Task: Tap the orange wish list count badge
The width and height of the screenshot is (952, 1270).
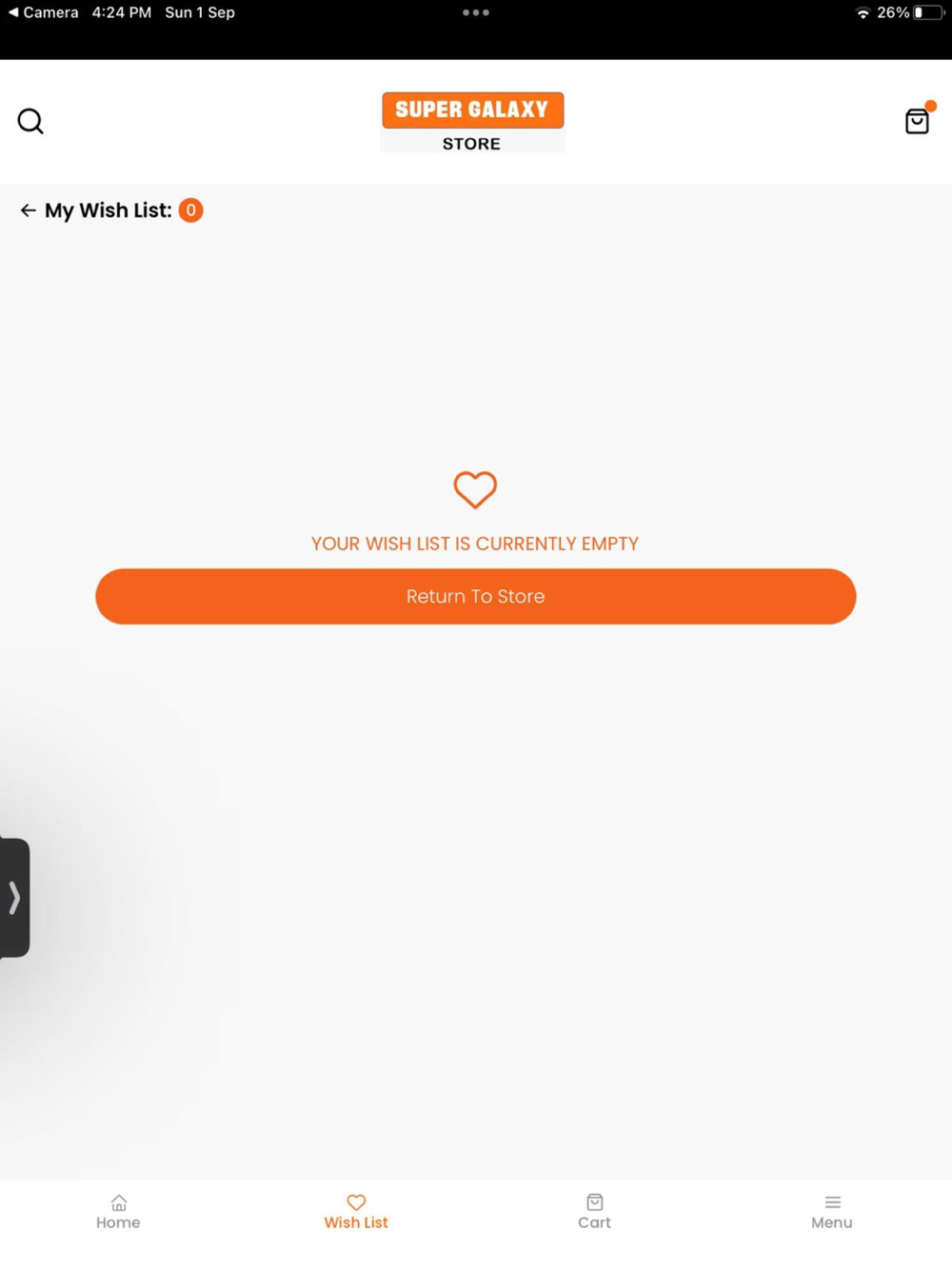Action: pyautogui.click(x=190, y=210)
